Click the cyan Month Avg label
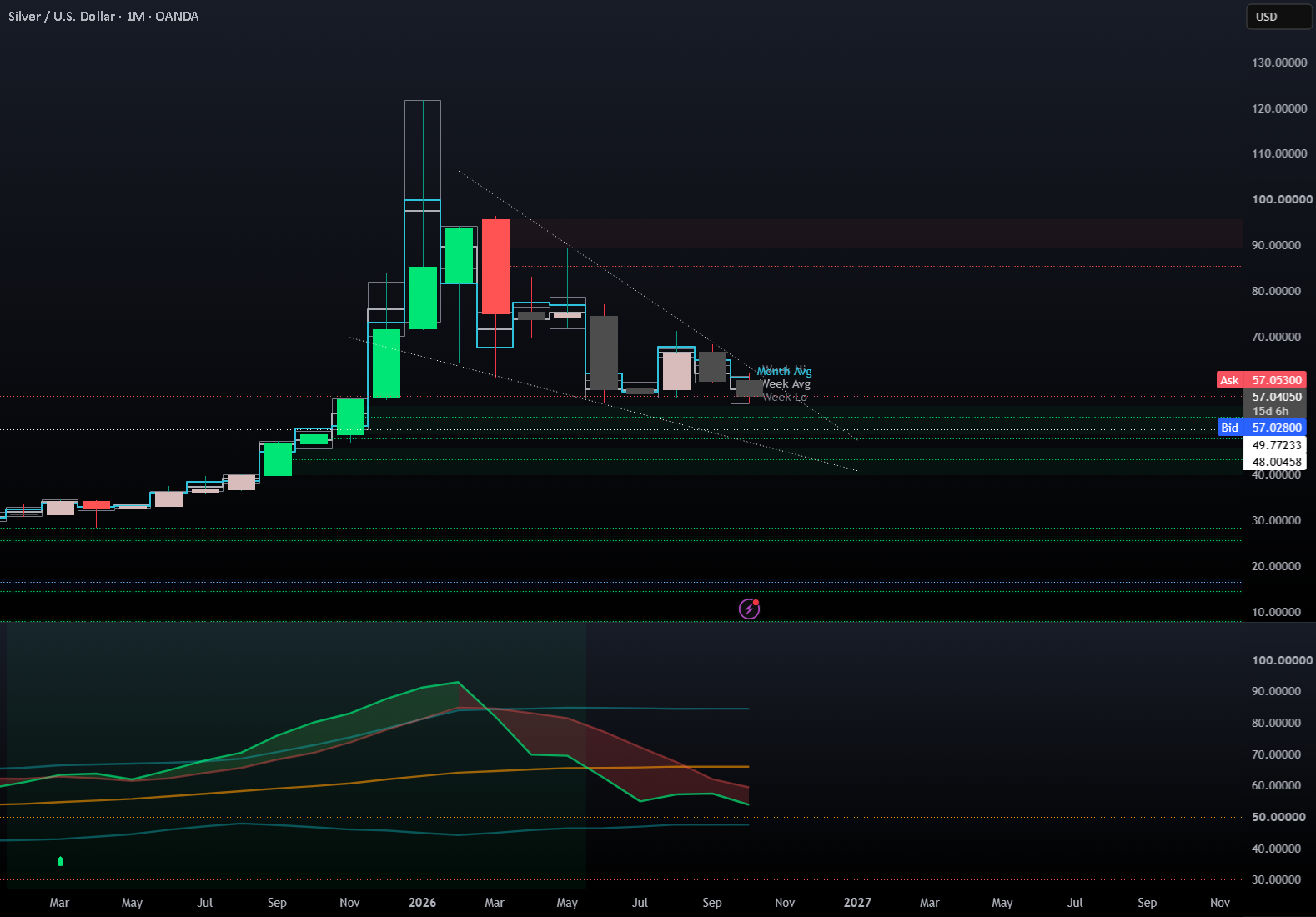This screenshot has width=1316, height=917. [784, 372]
